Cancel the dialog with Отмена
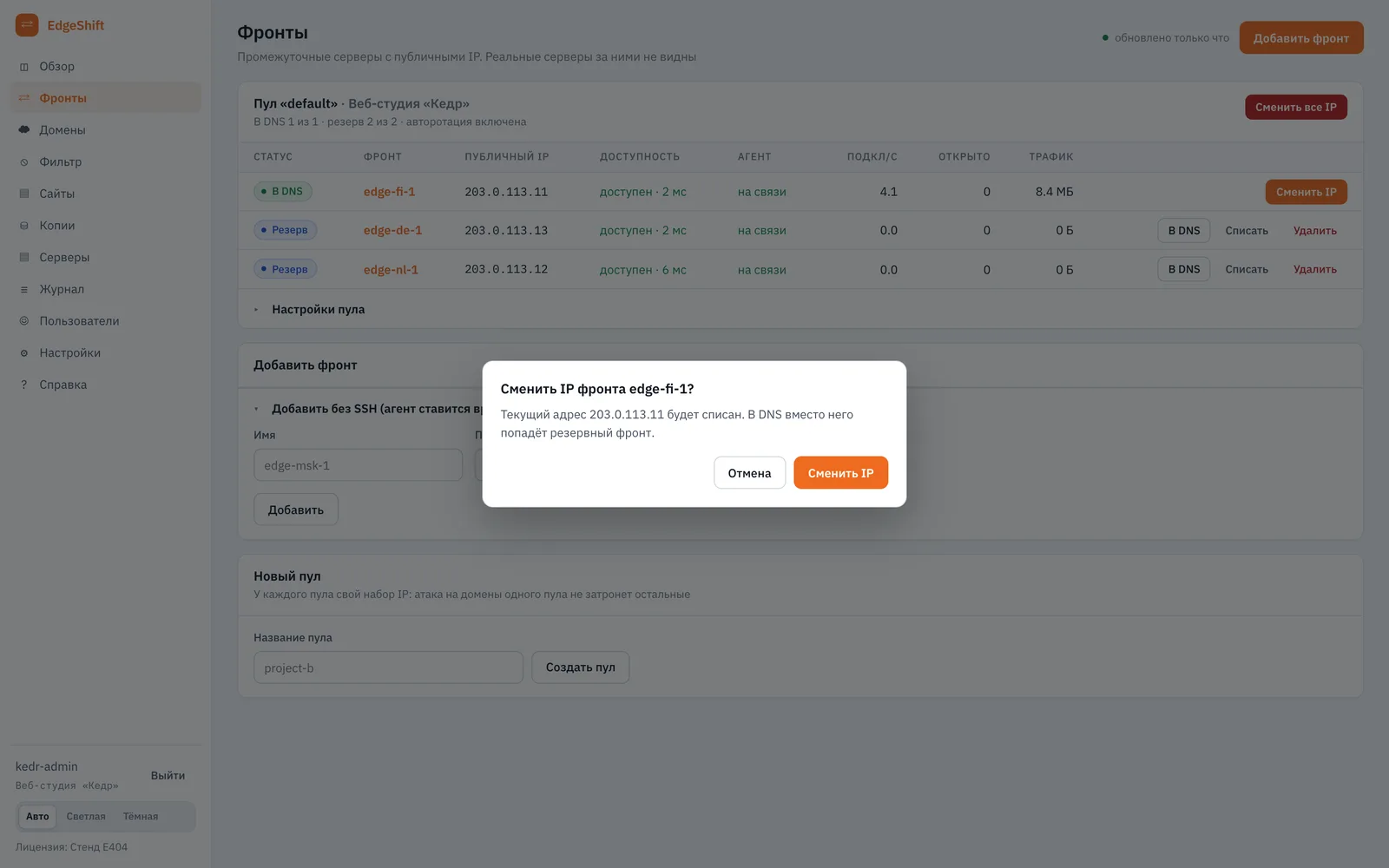Screen dimensions: 1389x868 [749, 473]
